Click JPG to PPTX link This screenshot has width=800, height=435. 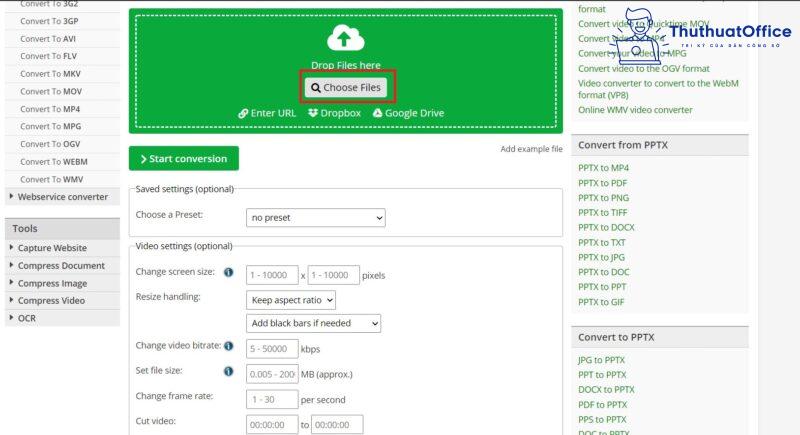click(601, 360)
